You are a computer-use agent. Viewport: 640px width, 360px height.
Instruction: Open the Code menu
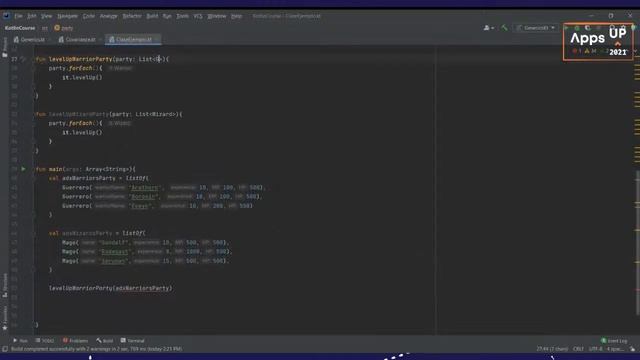(89, 16)
